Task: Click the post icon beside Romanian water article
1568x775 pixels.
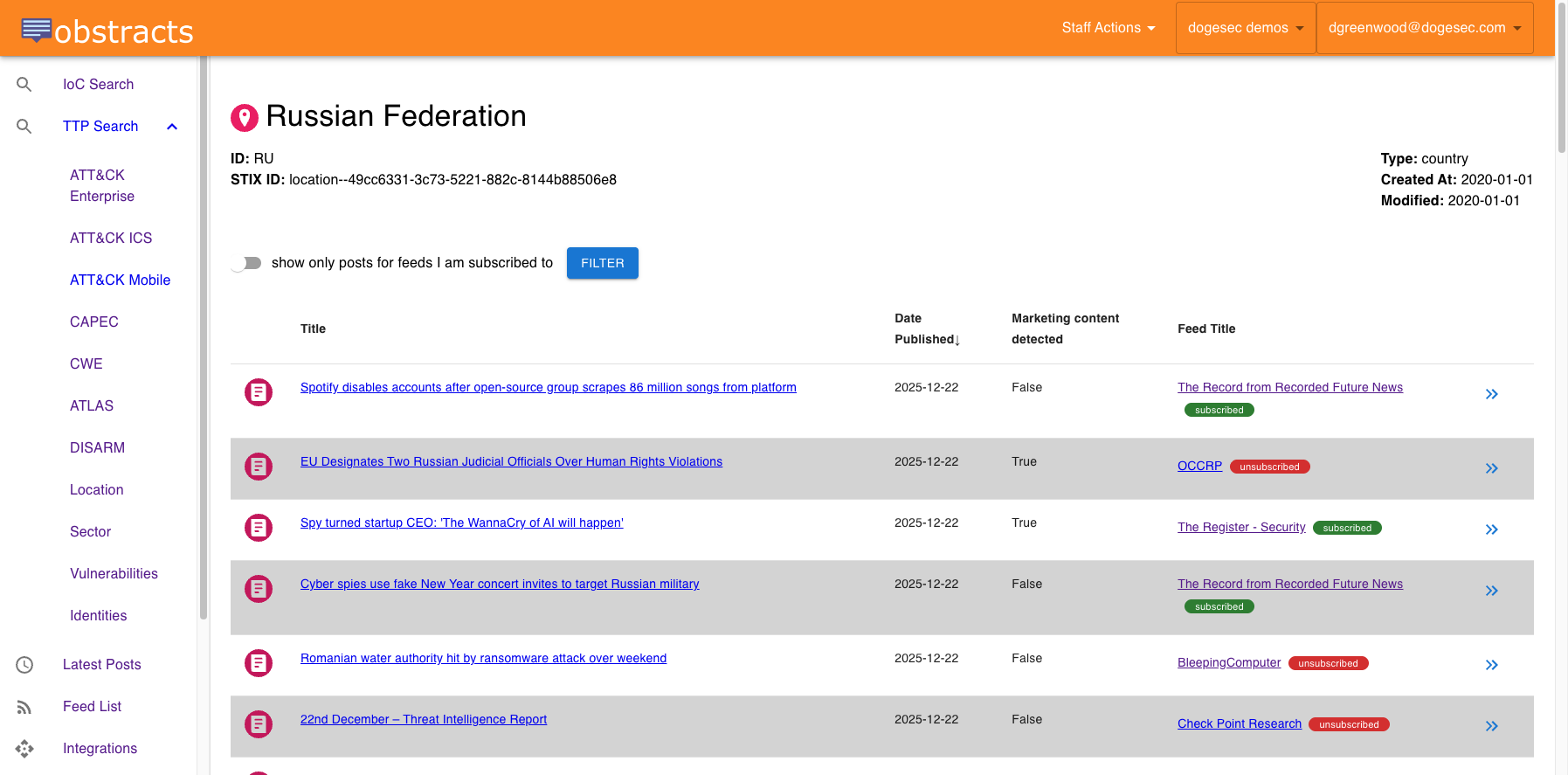Action: pyautogui.click(x=259, y=663)
